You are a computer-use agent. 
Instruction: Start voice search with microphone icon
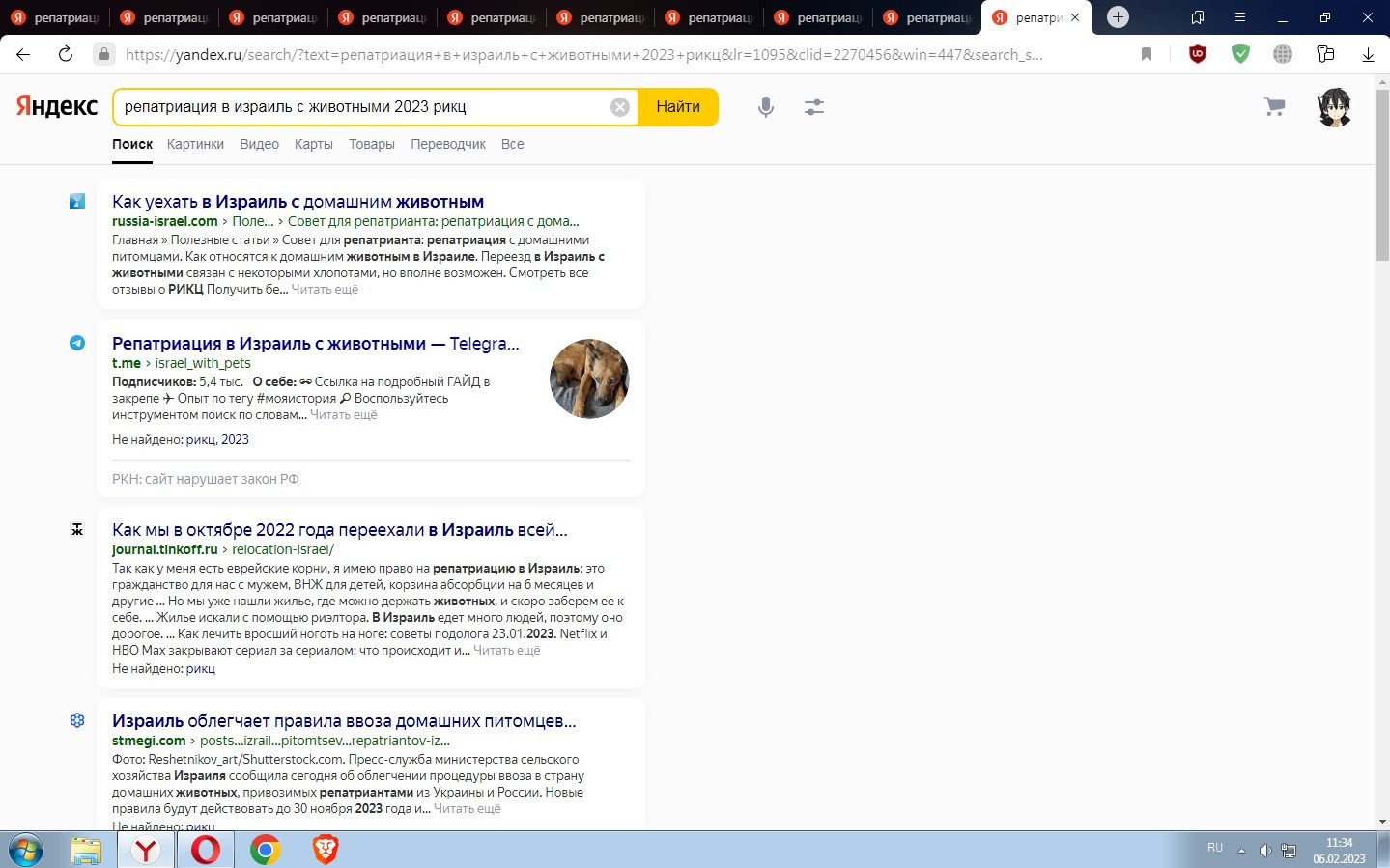click(x=766, y=107)
